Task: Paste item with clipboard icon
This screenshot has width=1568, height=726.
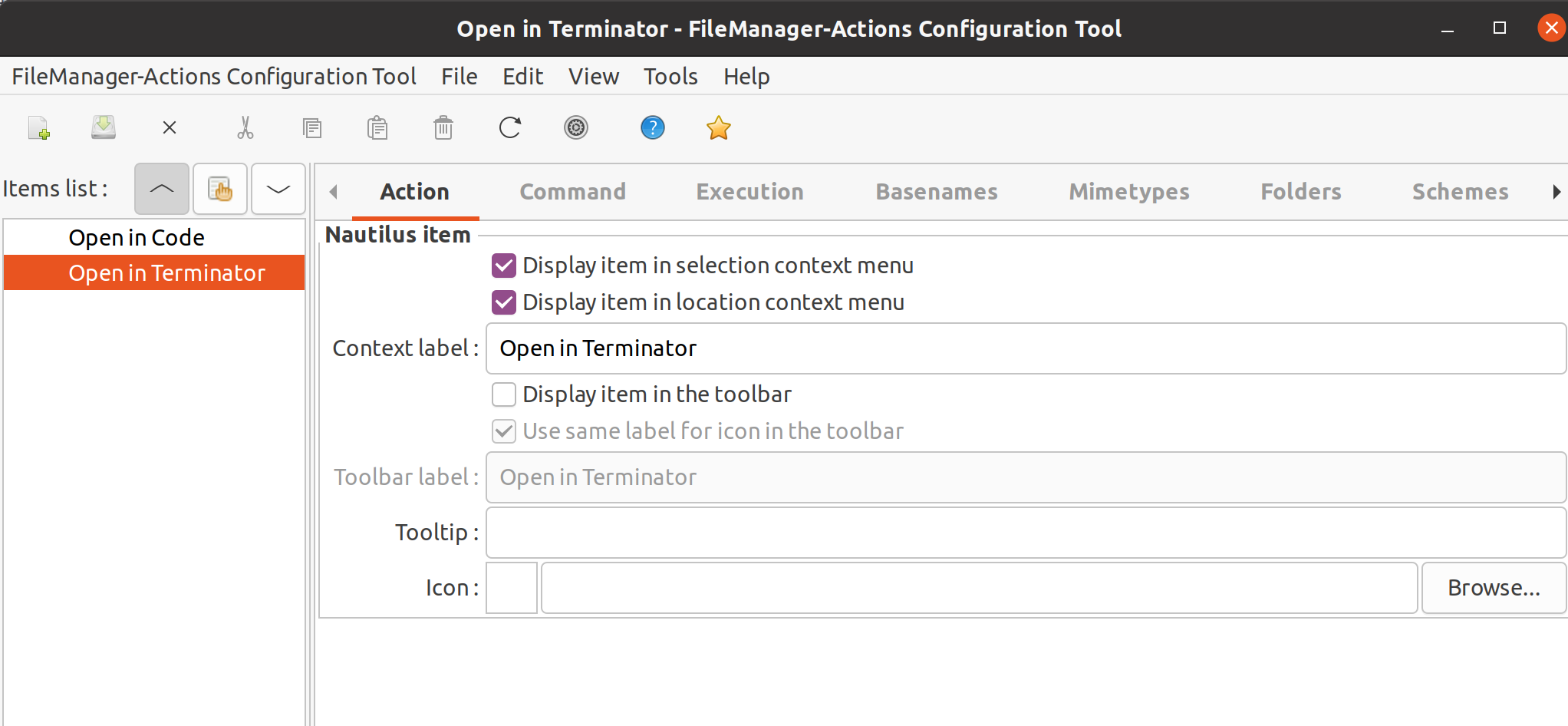Action: 377,127
